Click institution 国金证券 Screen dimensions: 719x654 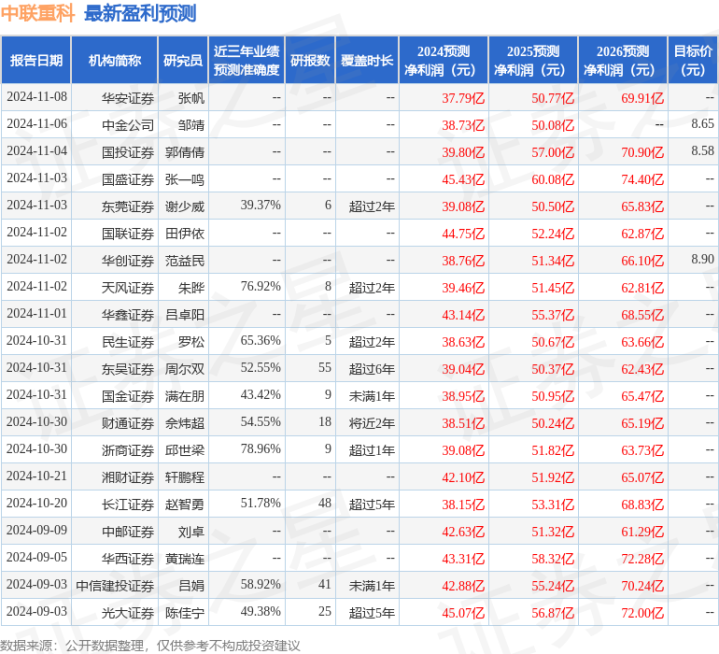[x=127, y=396]
